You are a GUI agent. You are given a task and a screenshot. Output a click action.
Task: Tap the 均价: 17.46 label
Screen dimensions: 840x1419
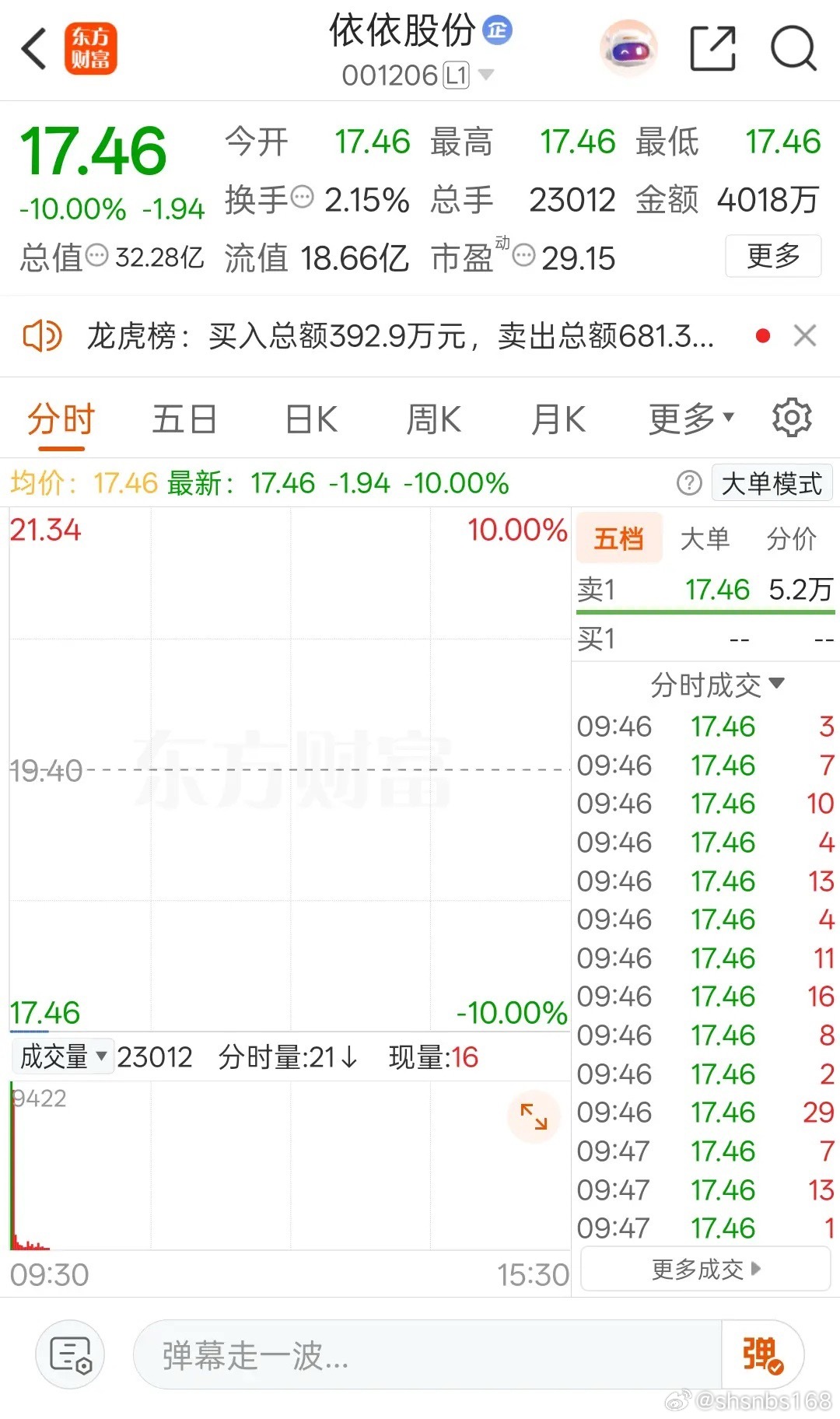click(x=84, y=483)
